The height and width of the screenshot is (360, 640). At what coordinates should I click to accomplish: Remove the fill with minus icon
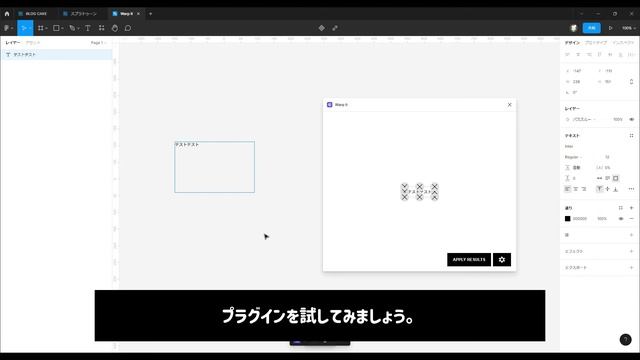(631, 219)
